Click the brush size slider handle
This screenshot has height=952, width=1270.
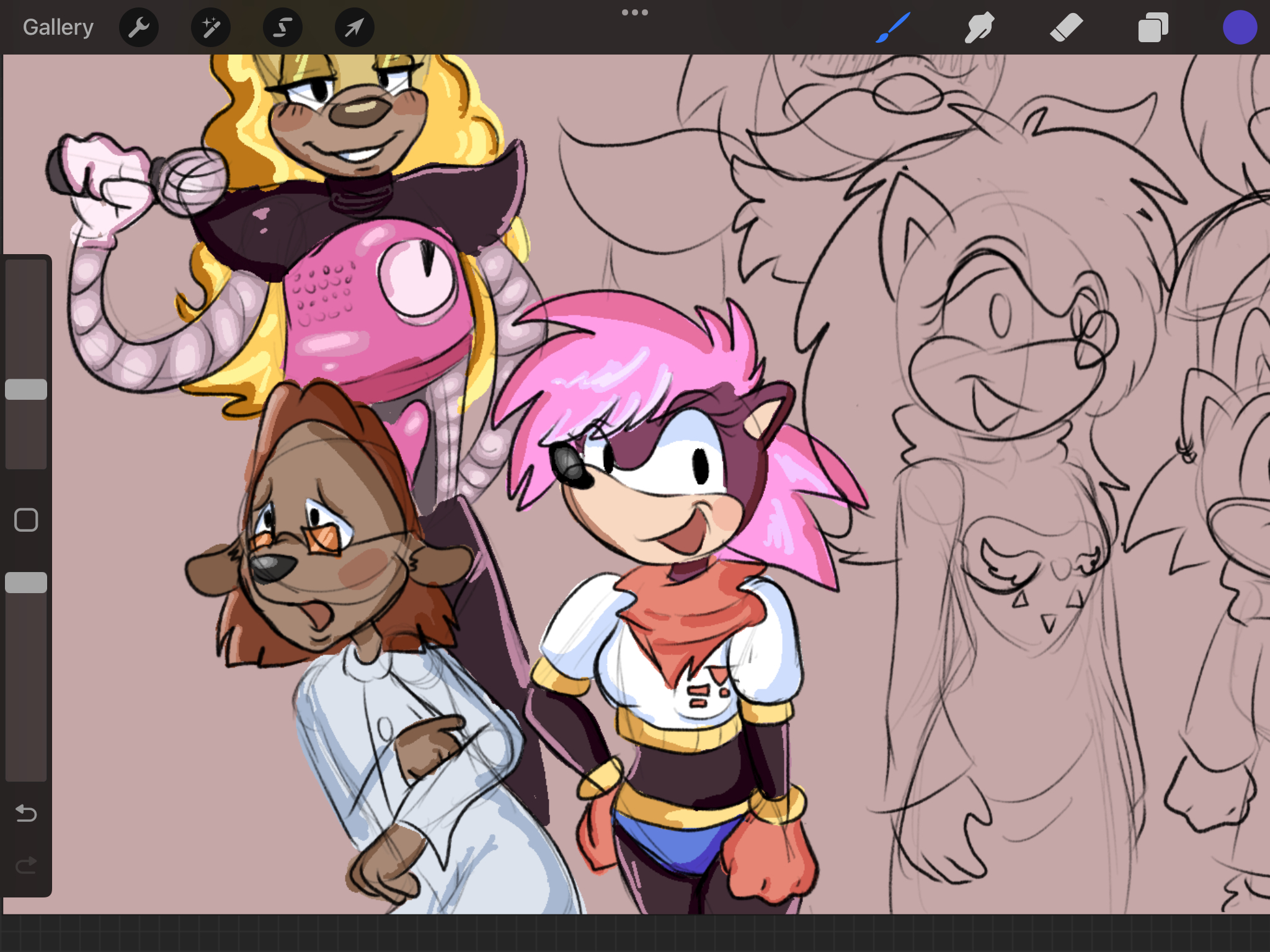pyautogui.click(x=26, y=389)
